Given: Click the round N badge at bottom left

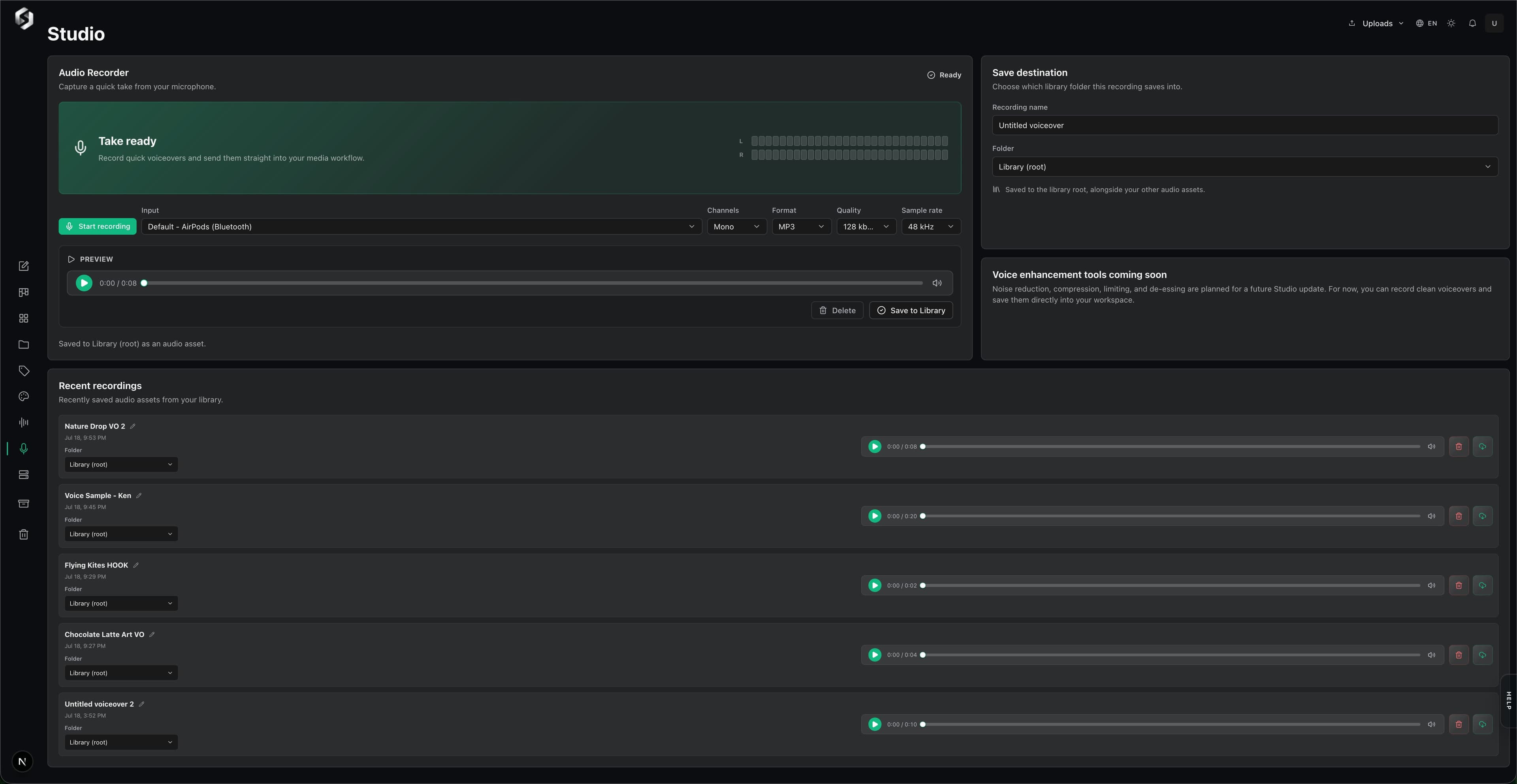Looking at the screenshot, I should point(23,761).
